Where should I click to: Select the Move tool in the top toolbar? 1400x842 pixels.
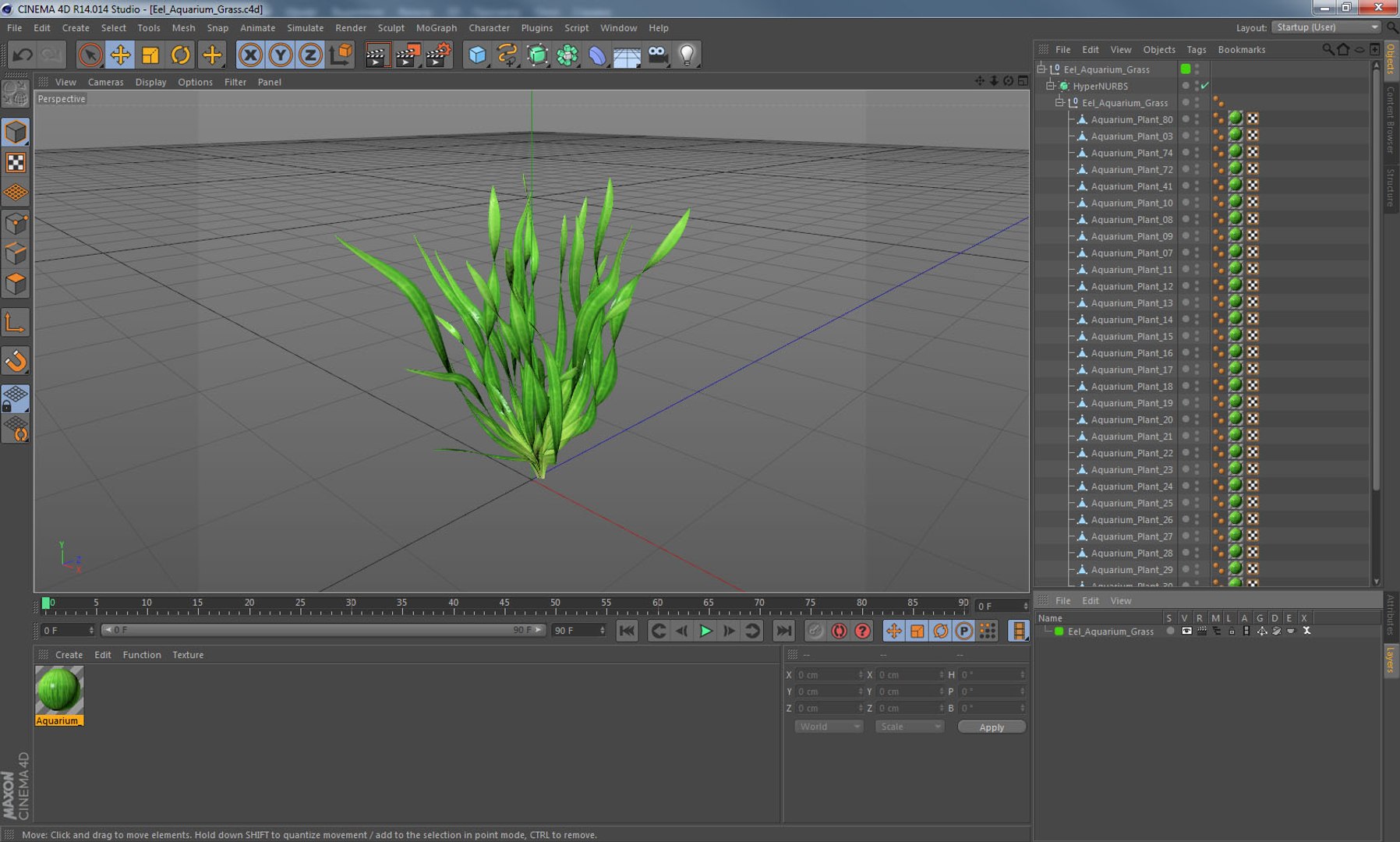coord(120,55)
